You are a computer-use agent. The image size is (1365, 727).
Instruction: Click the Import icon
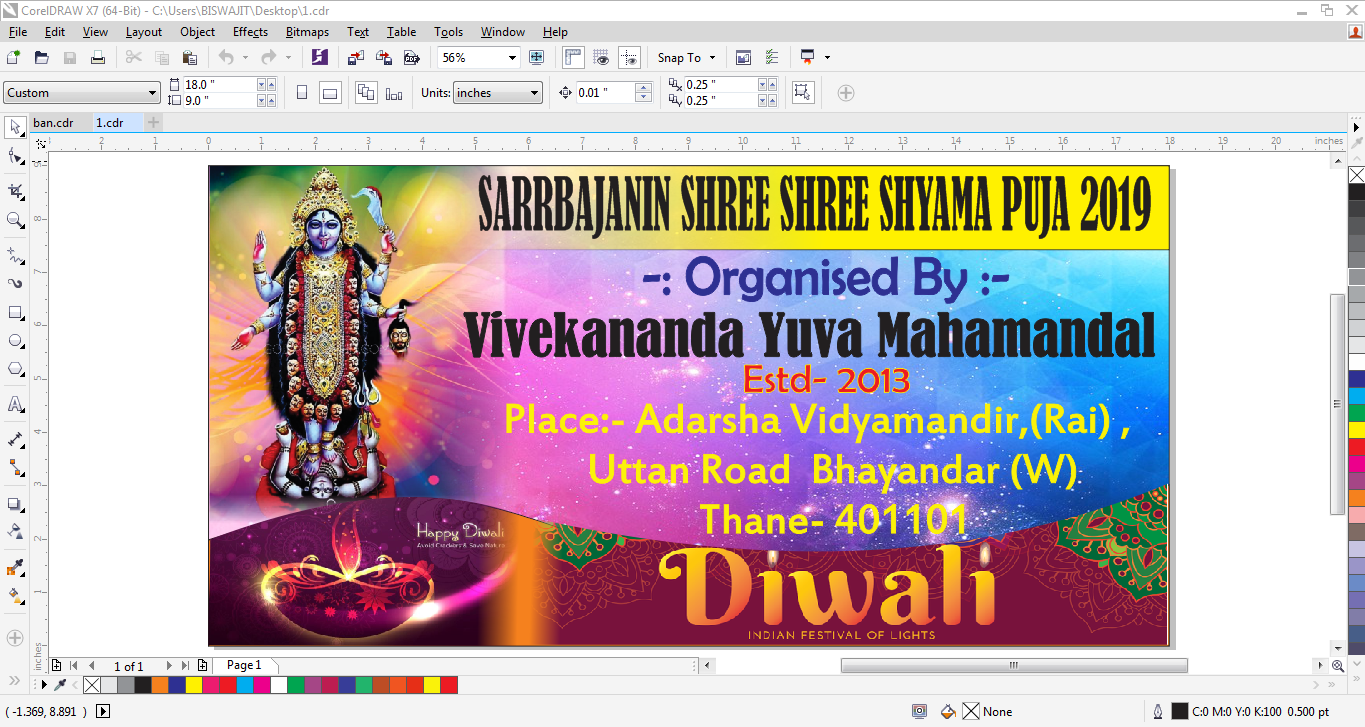[x=355, y=57]
